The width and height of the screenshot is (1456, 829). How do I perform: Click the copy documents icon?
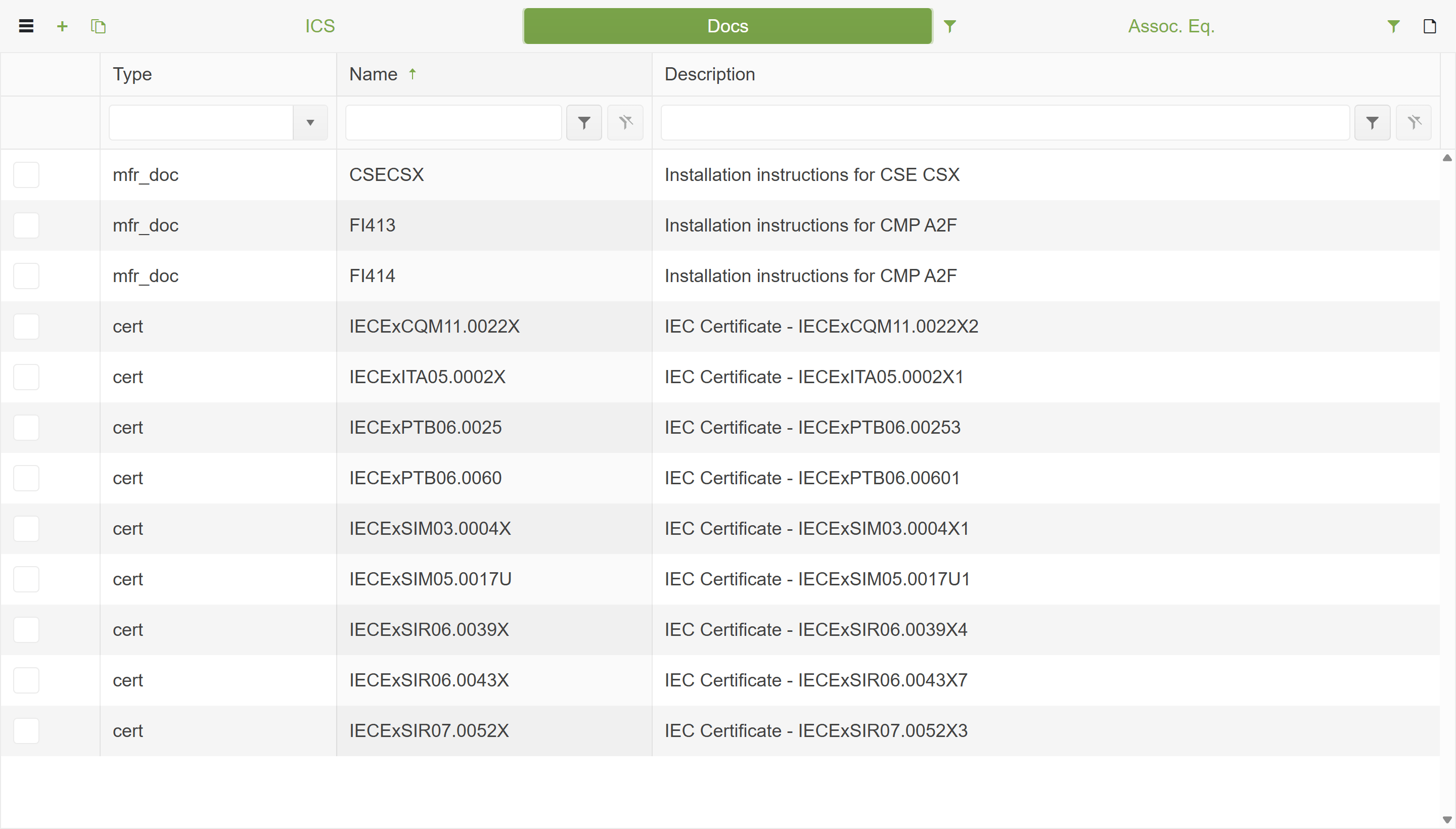pos(99,26)
